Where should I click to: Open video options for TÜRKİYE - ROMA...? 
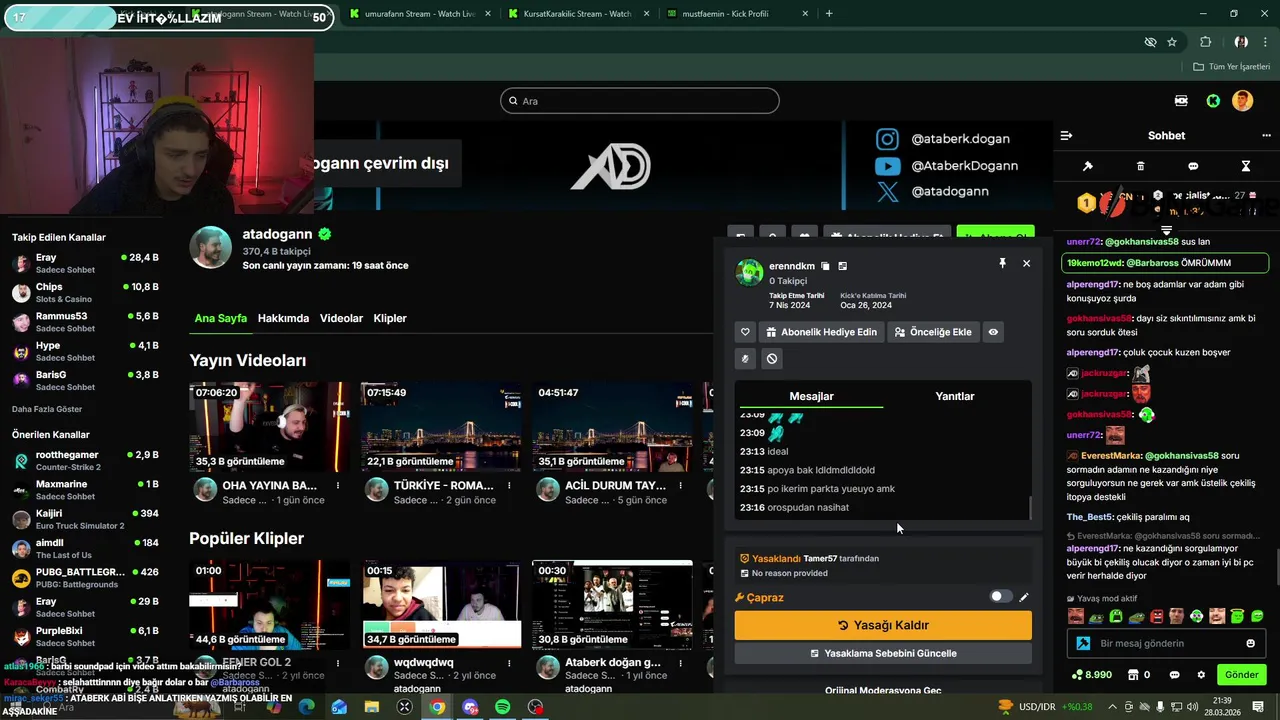click(509, 486)
